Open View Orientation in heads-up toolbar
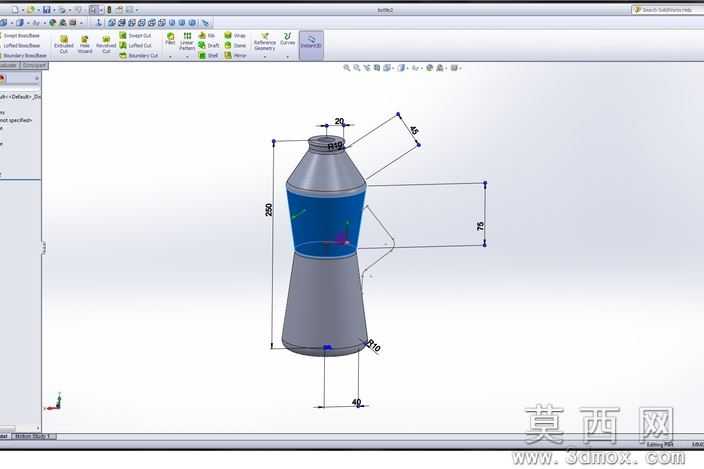 387,68
